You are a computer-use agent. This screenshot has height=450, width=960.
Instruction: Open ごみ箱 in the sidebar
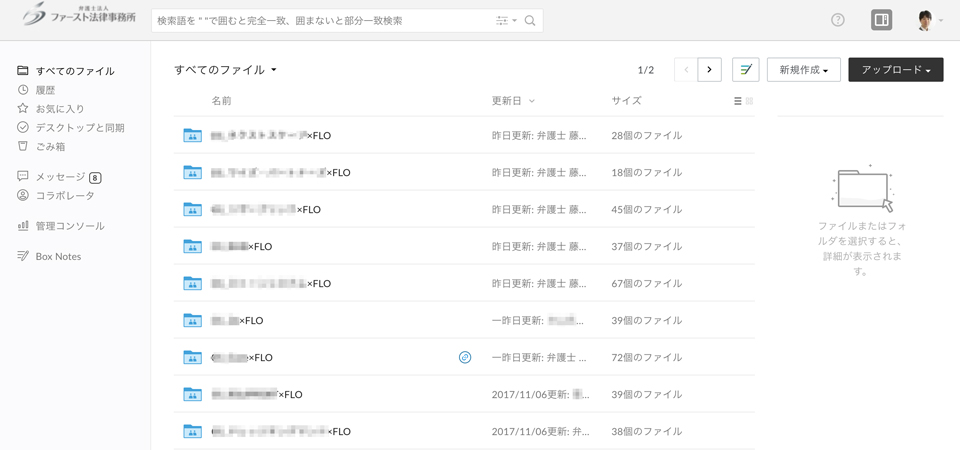pos(50,147)
